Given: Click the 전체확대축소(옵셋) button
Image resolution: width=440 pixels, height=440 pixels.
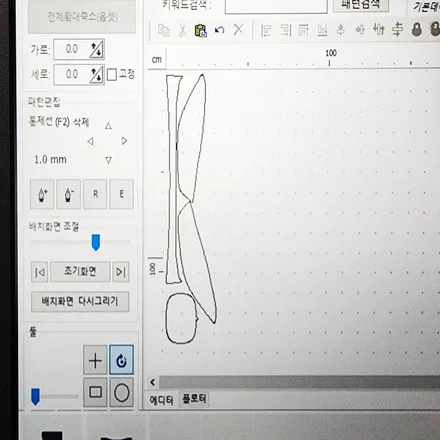Looking at the screenshot, I should [x=82, y=17].
